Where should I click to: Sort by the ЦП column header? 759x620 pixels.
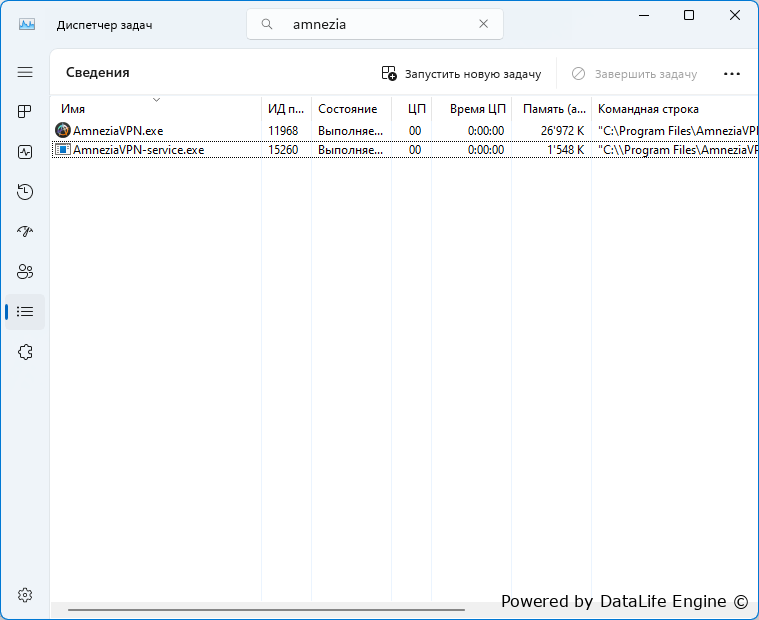point(411,109)
